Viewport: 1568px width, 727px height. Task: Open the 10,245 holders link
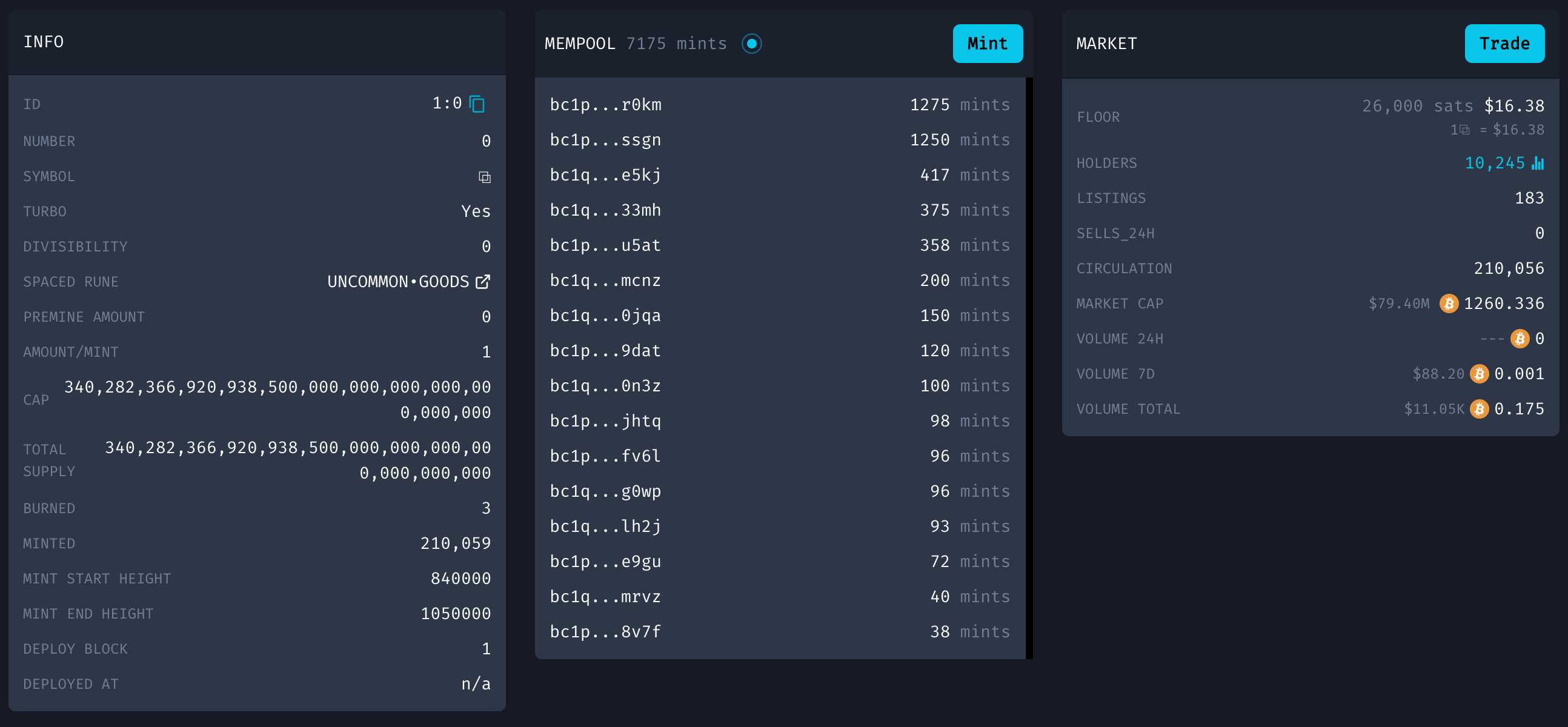pyautogui.click(x=1494, y=163)
